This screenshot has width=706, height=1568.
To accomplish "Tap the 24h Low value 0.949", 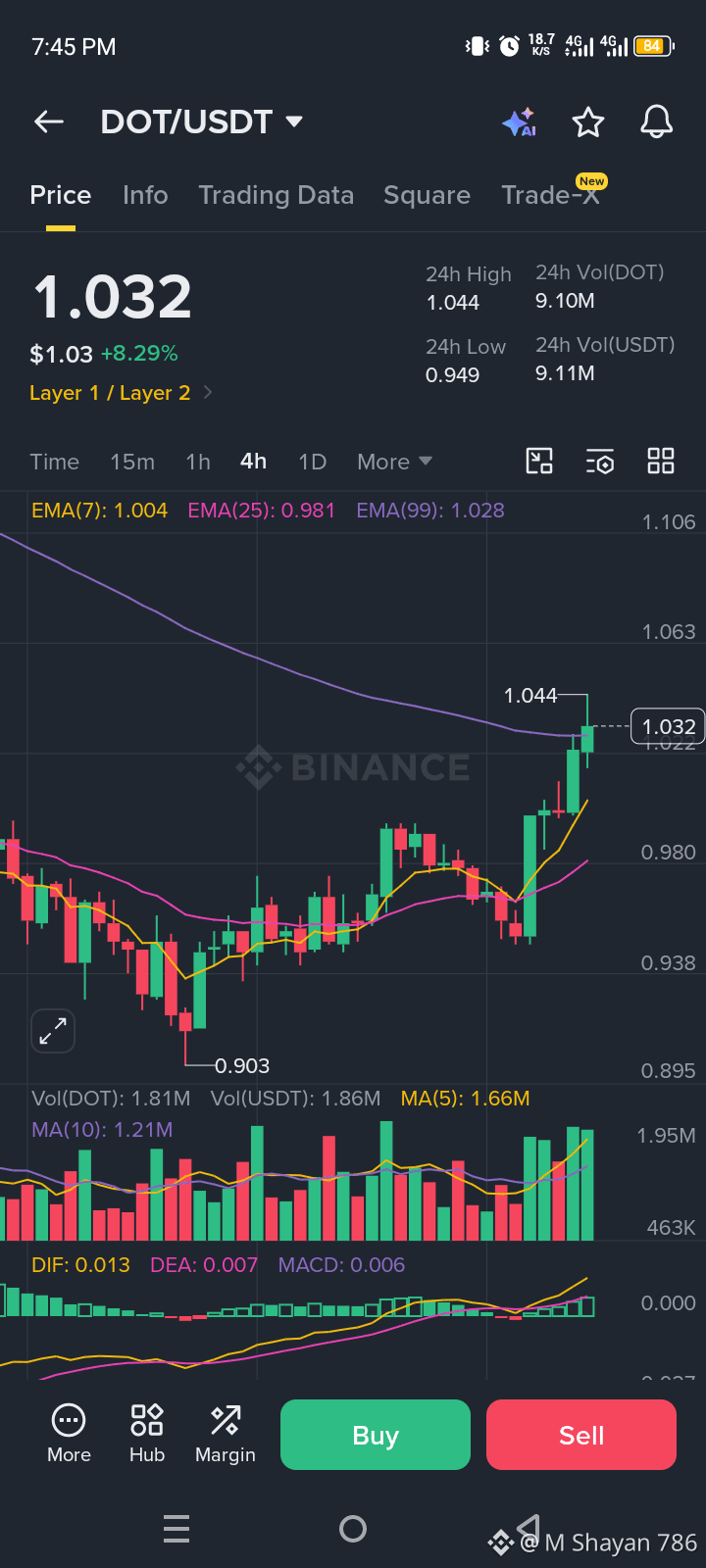I will point(453,375).
